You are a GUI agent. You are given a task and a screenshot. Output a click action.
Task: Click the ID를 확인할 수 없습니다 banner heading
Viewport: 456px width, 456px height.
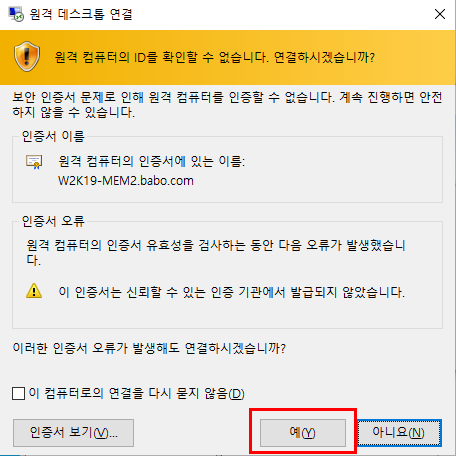point(215,57)
